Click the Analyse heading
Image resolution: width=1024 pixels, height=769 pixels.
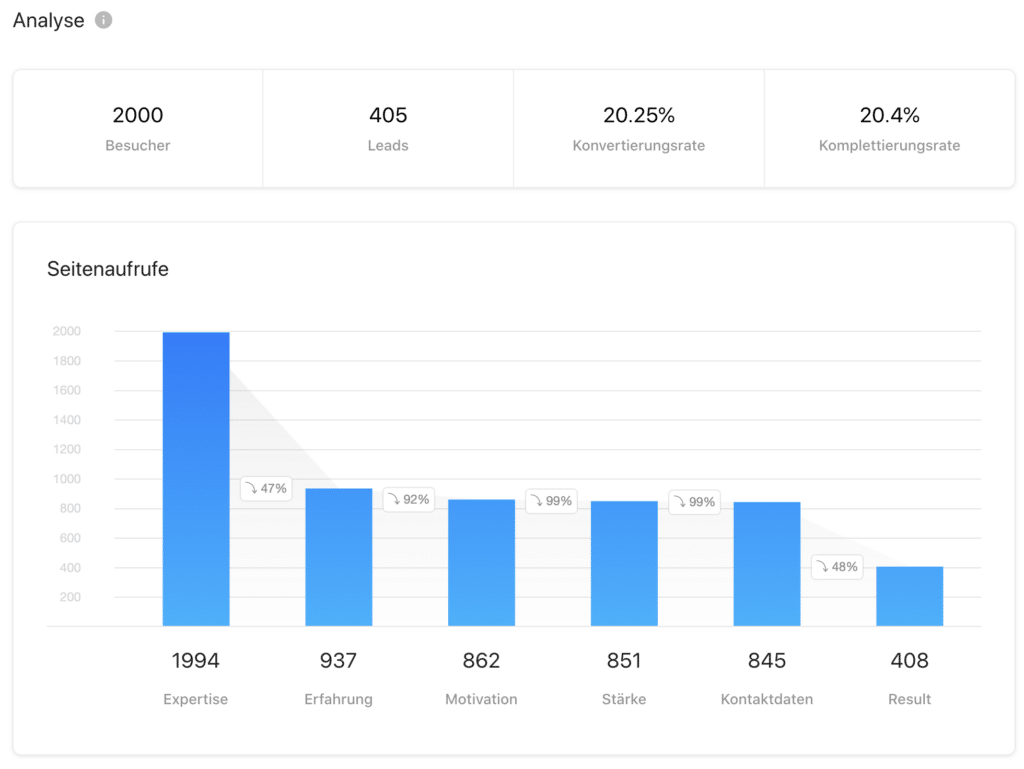[x=48, y=21]
